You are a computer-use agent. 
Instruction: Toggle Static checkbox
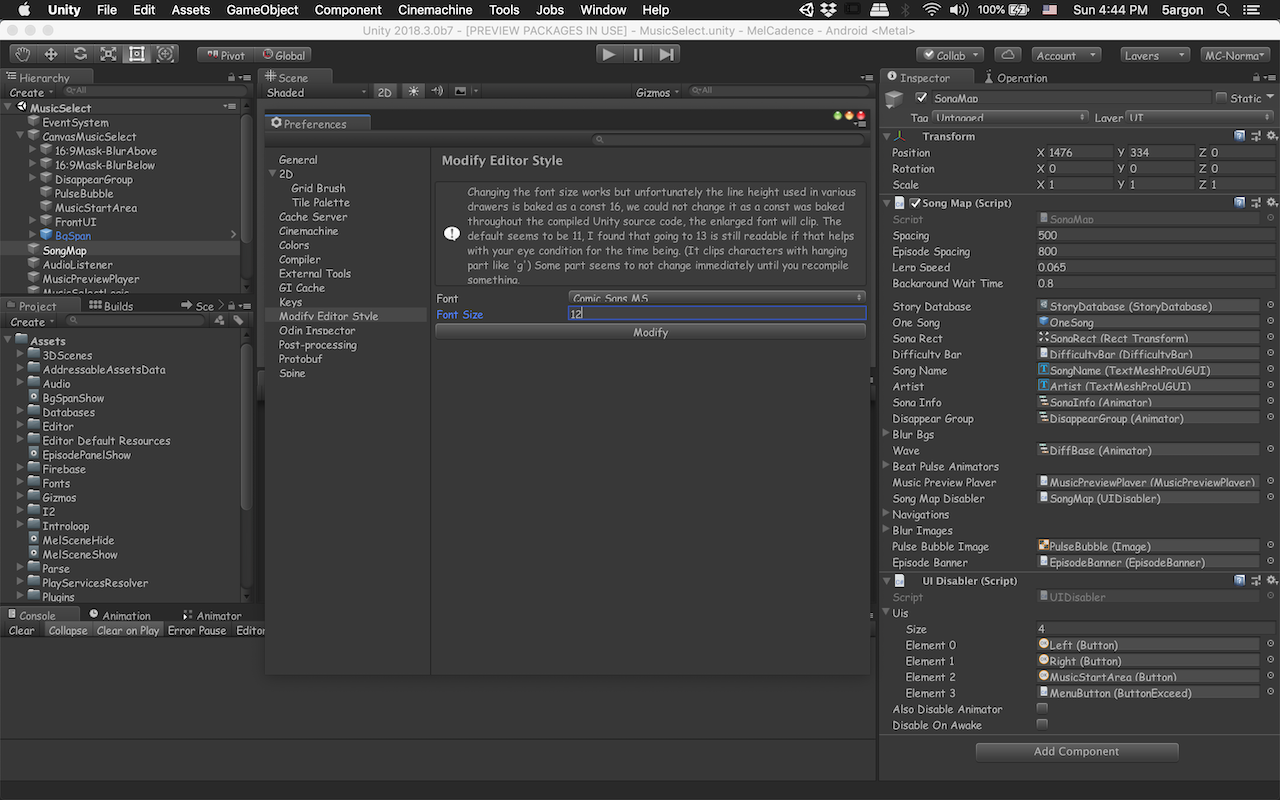[1221, 98]
